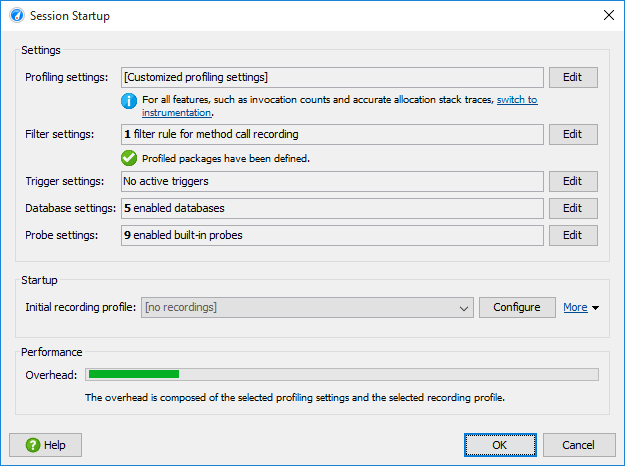The image size is (625, 466).
Task: Click the filter rule text field
Action: pyautogui.click(x=332, y=134)
